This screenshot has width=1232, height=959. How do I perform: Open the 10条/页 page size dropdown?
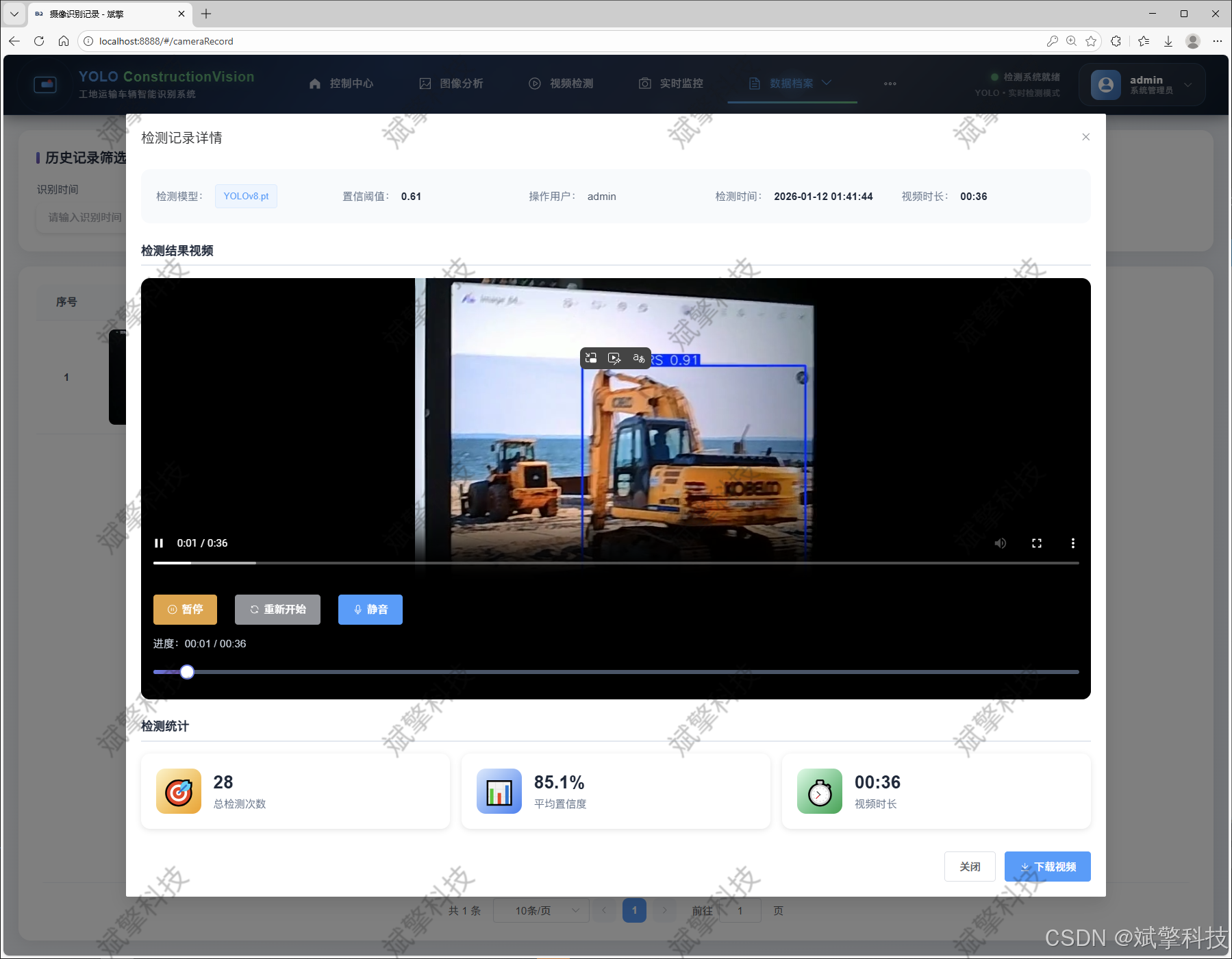(x=541, y=910)
